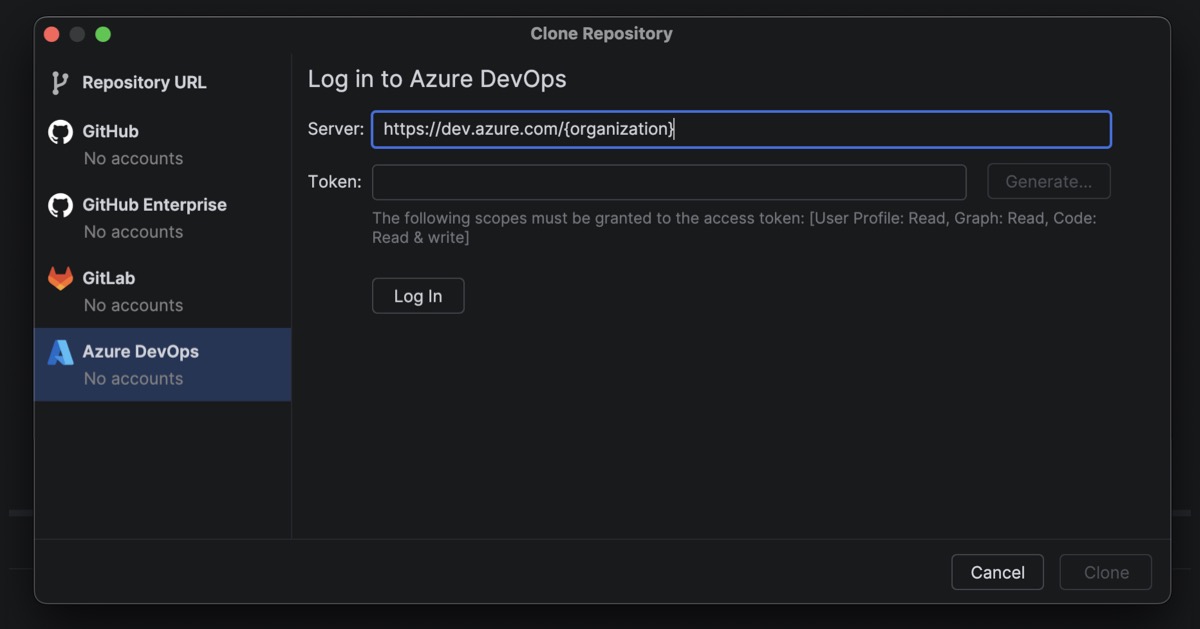Click the GitLab fox icon
Image resolution: width=1200 pixels, height=629 pixels.
61,279
